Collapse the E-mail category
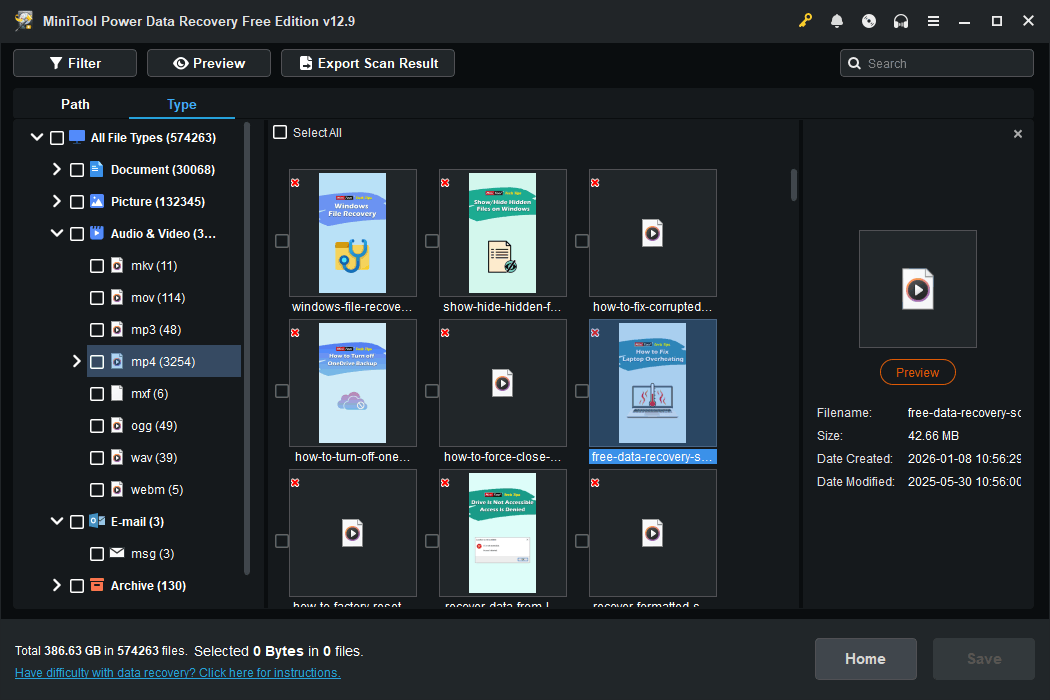 pos(57,520)
